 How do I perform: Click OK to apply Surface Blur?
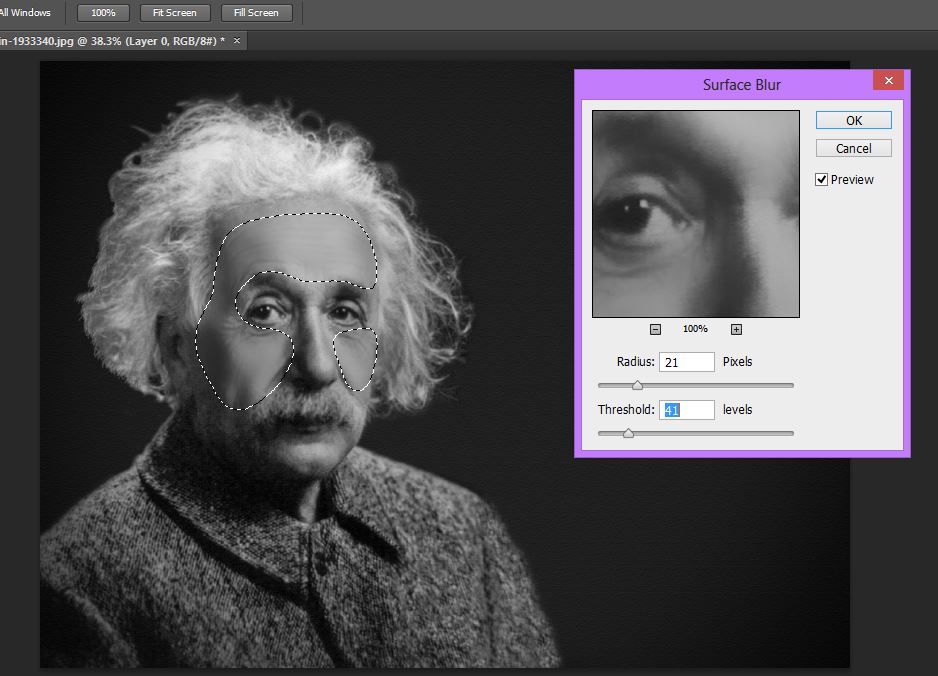[x=853, y=120]
